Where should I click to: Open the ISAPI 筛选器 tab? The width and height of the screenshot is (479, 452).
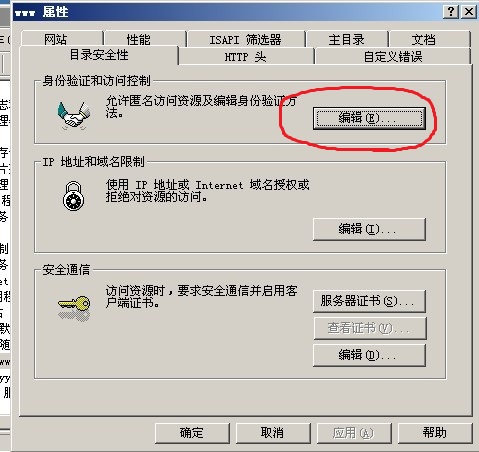pyautogui.click(x=246, y=39)
